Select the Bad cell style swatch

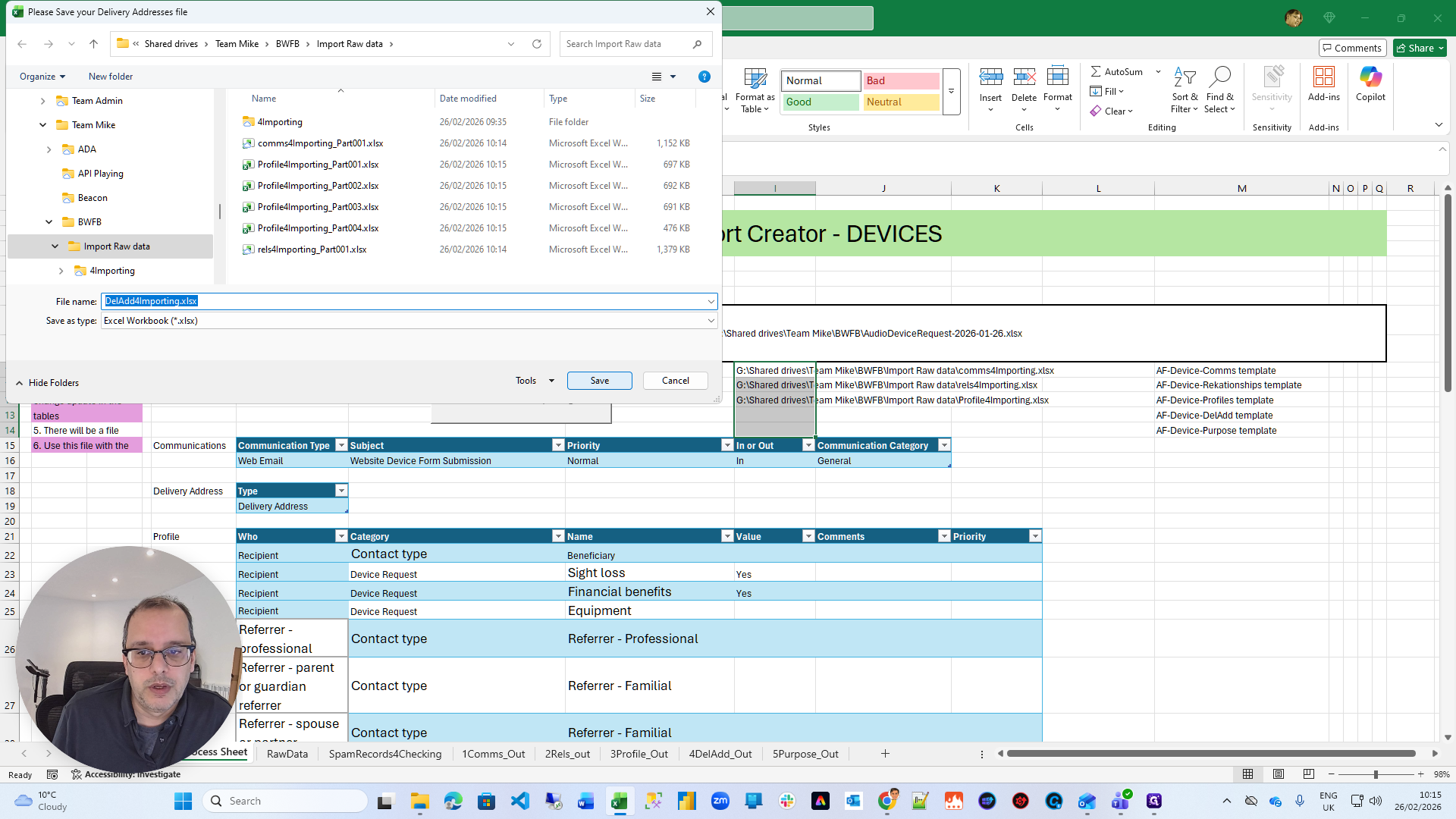(x=901, y=80)
